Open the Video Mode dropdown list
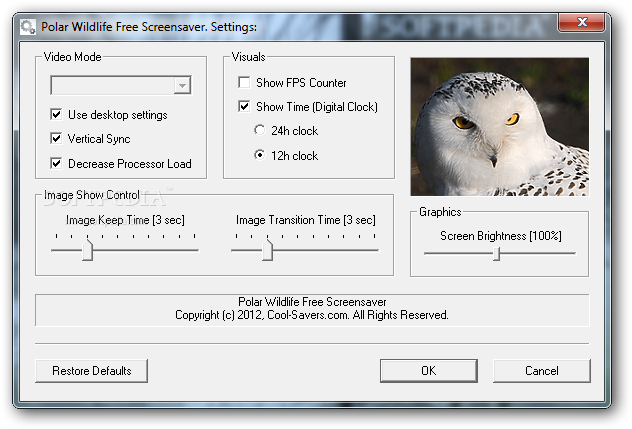The height and width of the screenshot is (429, 632). [182, 85]
